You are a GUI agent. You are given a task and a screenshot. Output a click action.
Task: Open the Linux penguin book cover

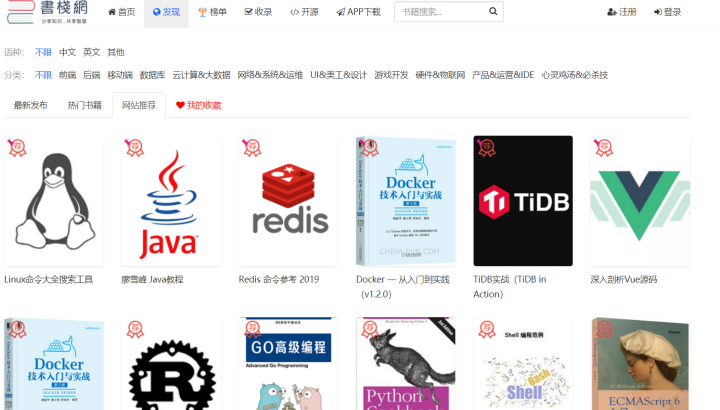[x=54, y=201]
